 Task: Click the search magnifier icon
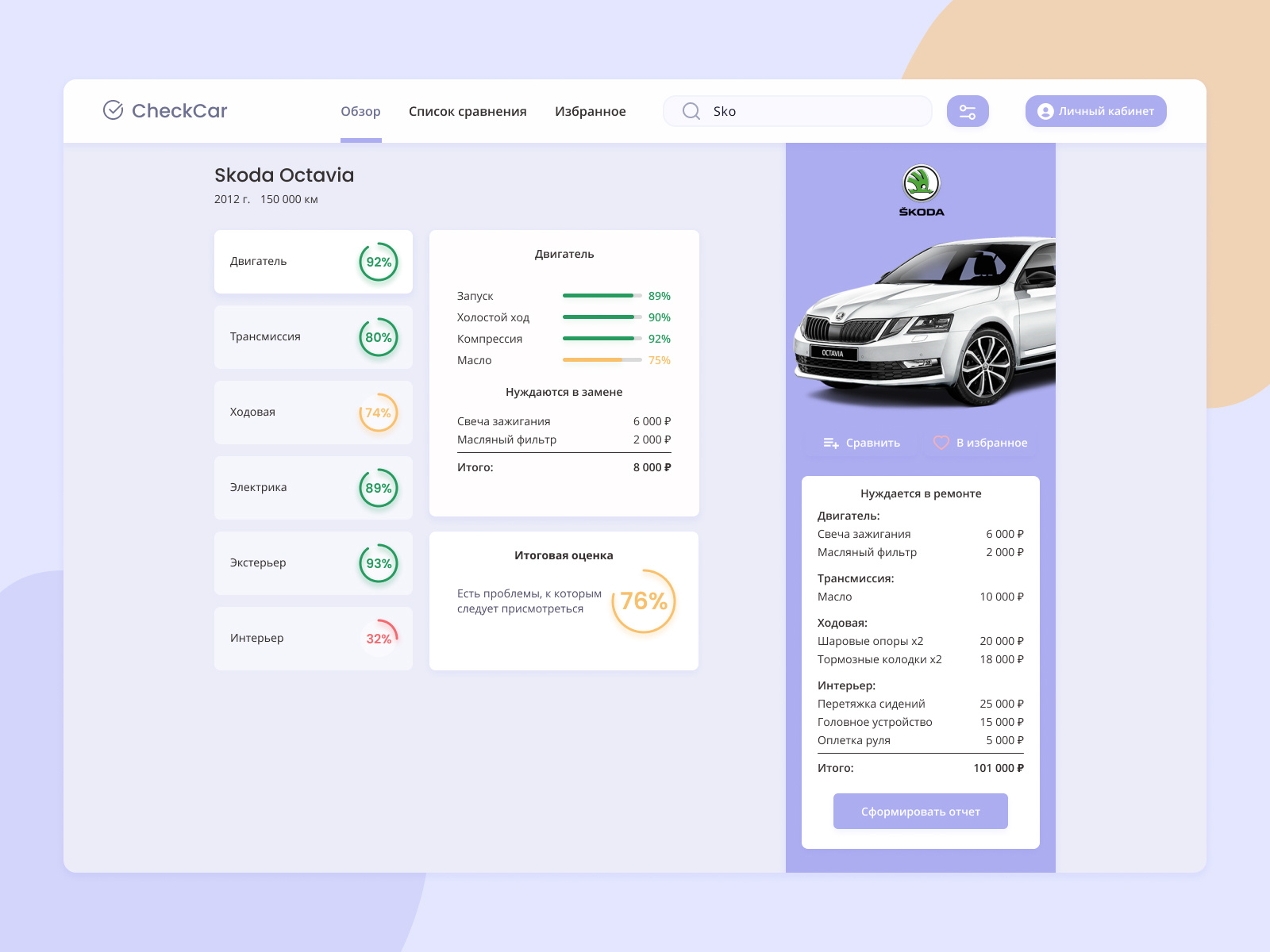click(x=691, y=111)
